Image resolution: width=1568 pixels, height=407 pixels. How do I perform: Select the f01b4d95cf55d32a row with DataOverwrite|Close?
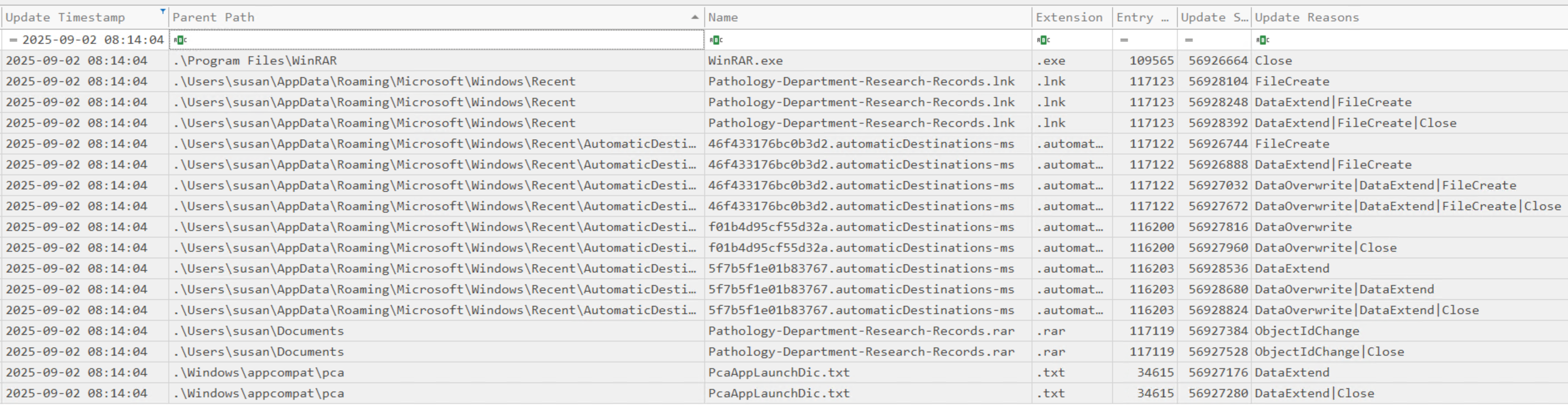[x=861, y=248]
